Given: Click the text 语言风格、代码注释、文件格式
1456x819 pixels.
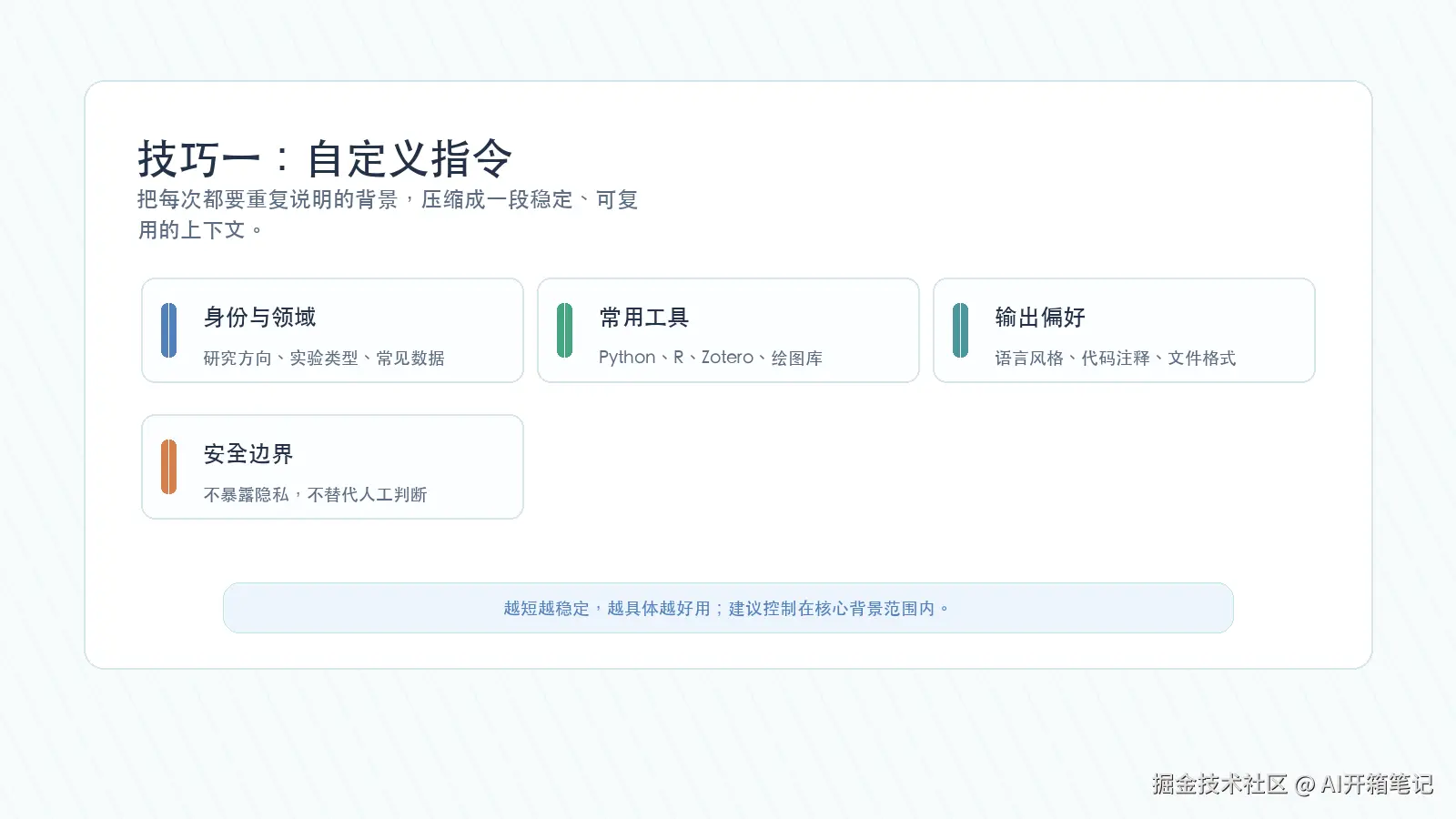Looking at the screenshot, I should (x=1116, y=358).
